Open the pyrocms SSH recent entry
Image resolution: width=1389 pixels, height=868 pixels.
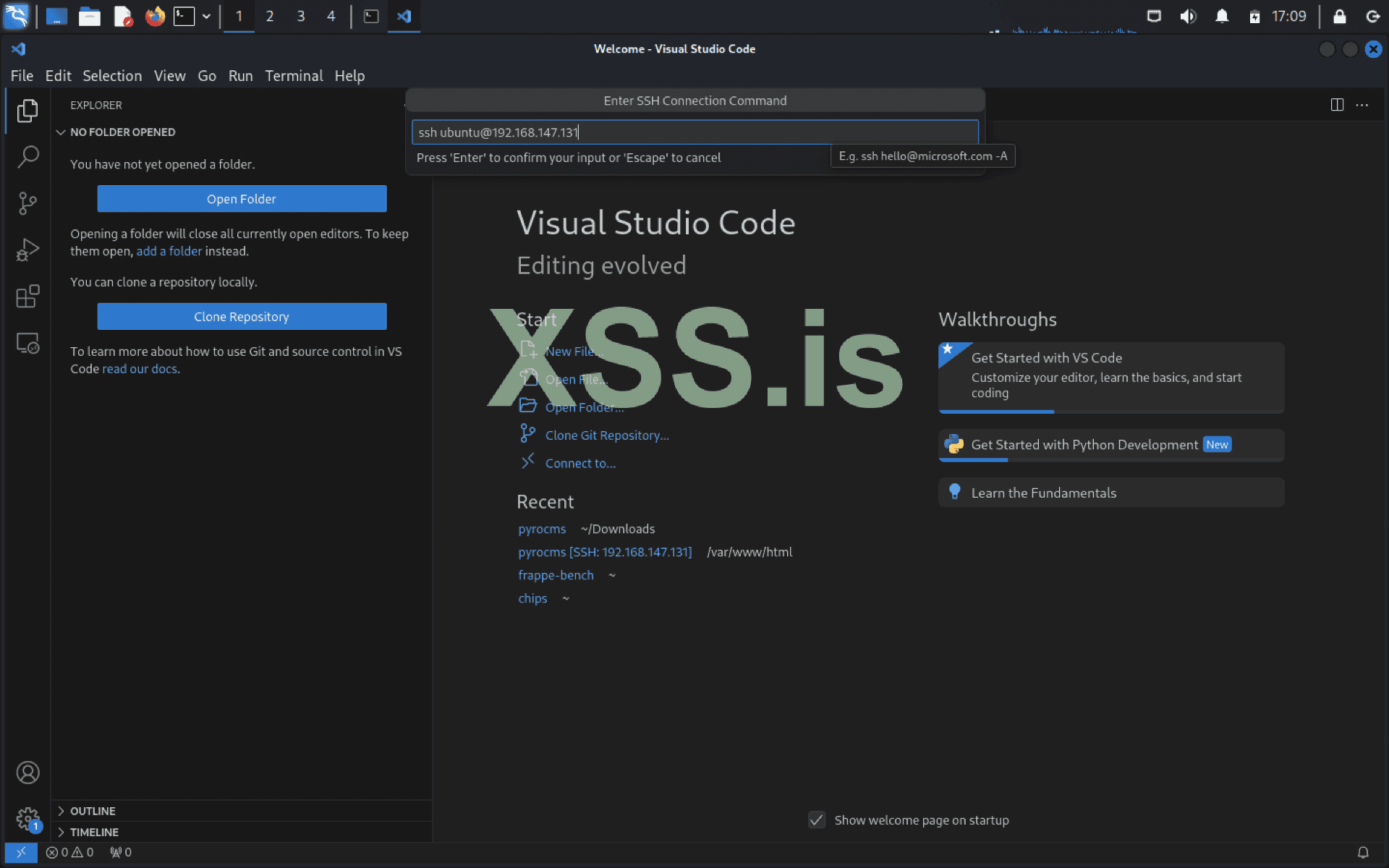[x=604, y=552]
